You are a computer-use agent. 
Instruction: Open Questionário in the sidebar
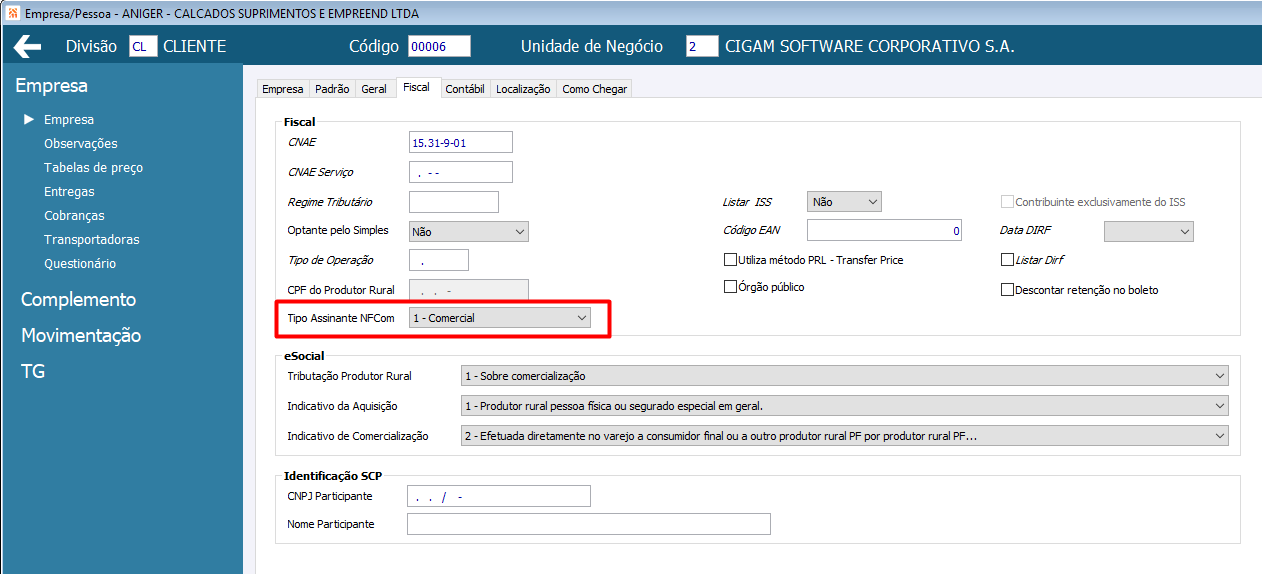[x=80, y=264]
